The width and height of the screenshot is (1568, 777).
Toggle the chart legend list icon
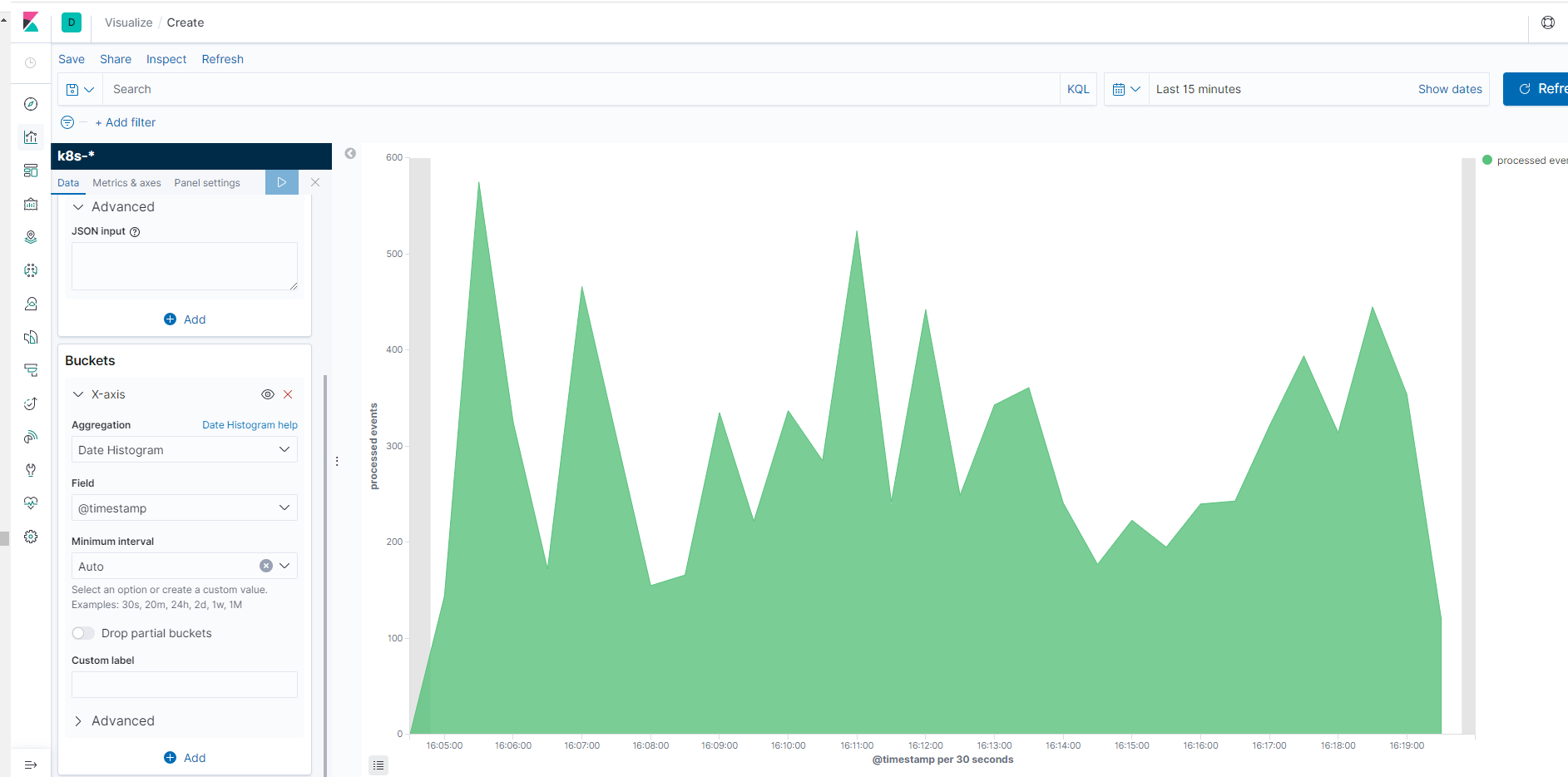coord(378,765)
